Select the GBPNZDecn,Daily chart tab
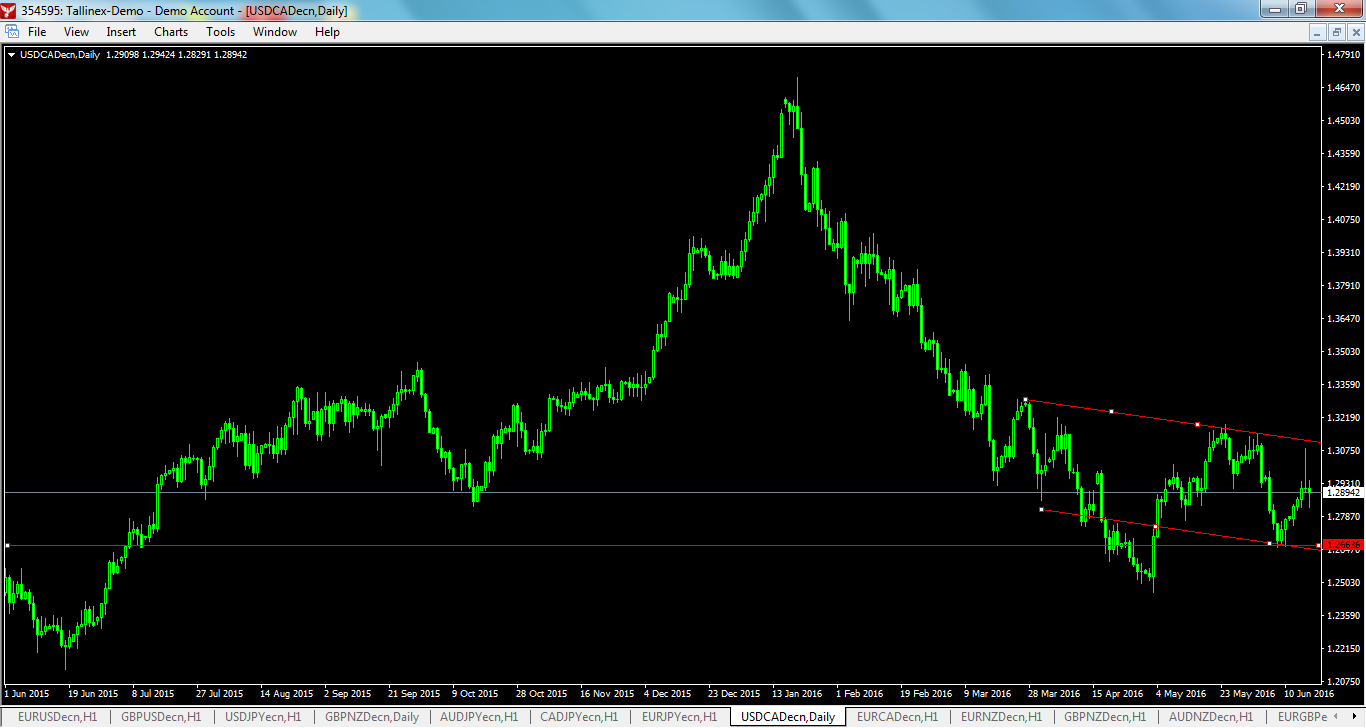The height and width of the screenshot is (728, 1366). point(374,716)
